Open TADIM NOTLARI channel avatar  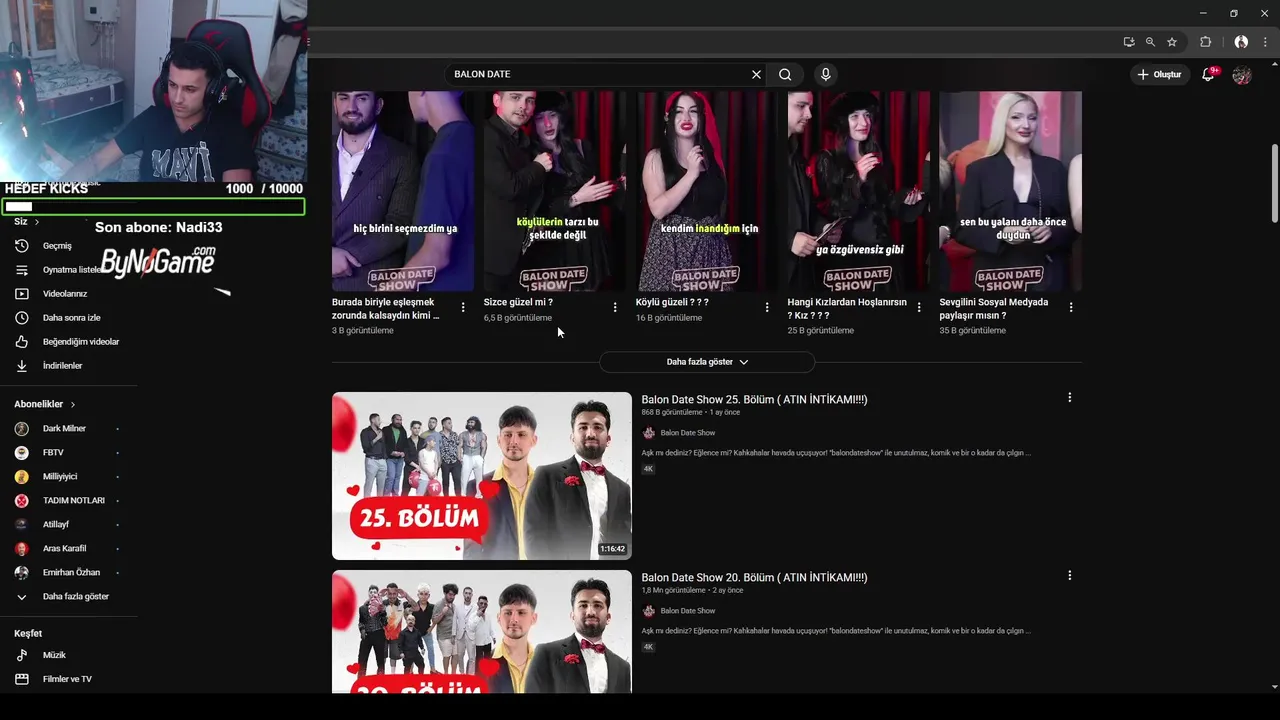click(22, 501)
